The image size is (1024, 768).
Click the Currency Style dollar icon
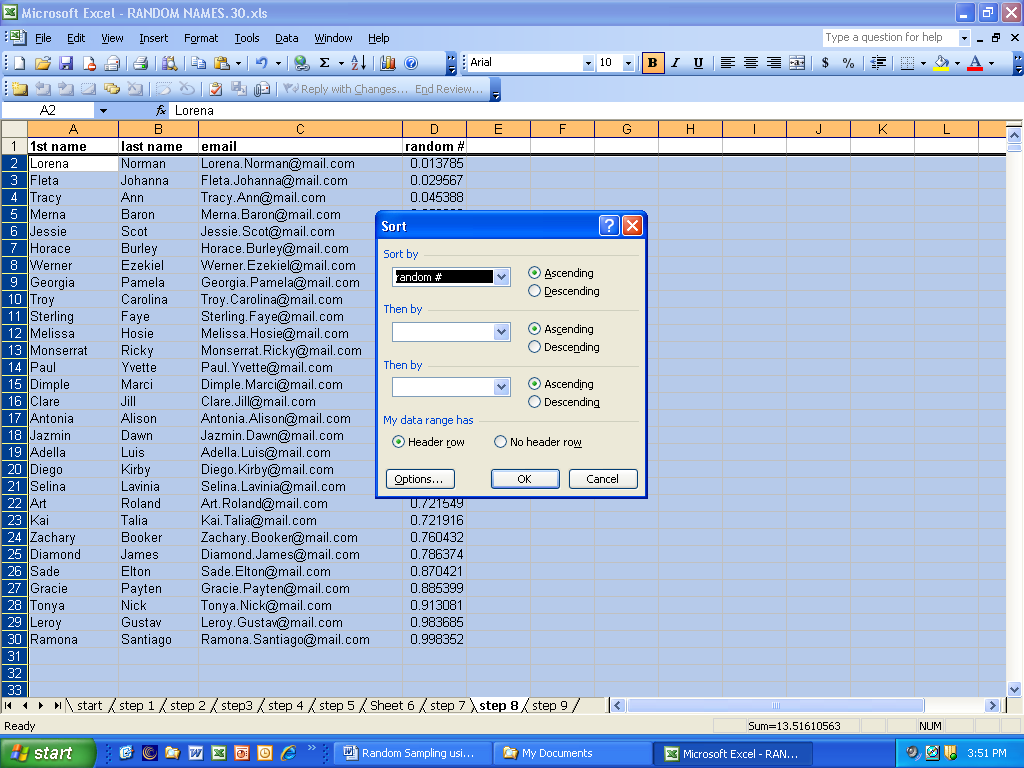825,63
